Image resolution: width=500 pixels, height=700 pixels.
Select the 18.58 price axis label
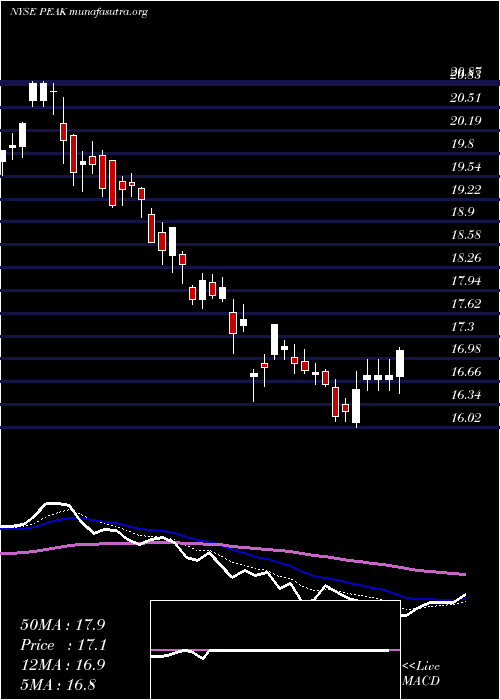466,235
